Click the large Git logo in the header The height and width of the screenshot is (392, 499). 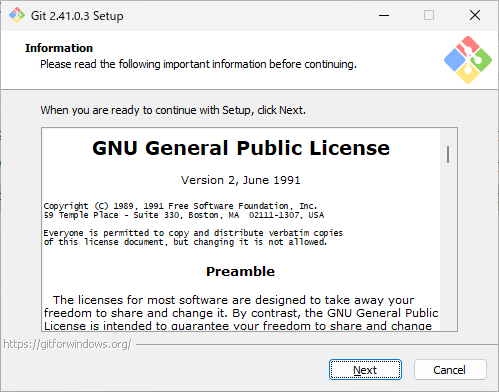click(x=468, y=60)
